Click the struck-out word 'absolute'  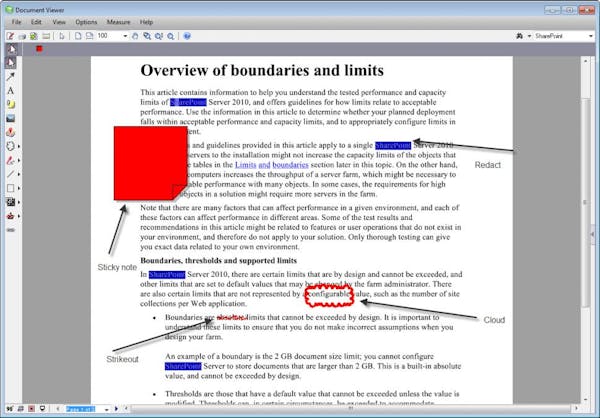231,317
